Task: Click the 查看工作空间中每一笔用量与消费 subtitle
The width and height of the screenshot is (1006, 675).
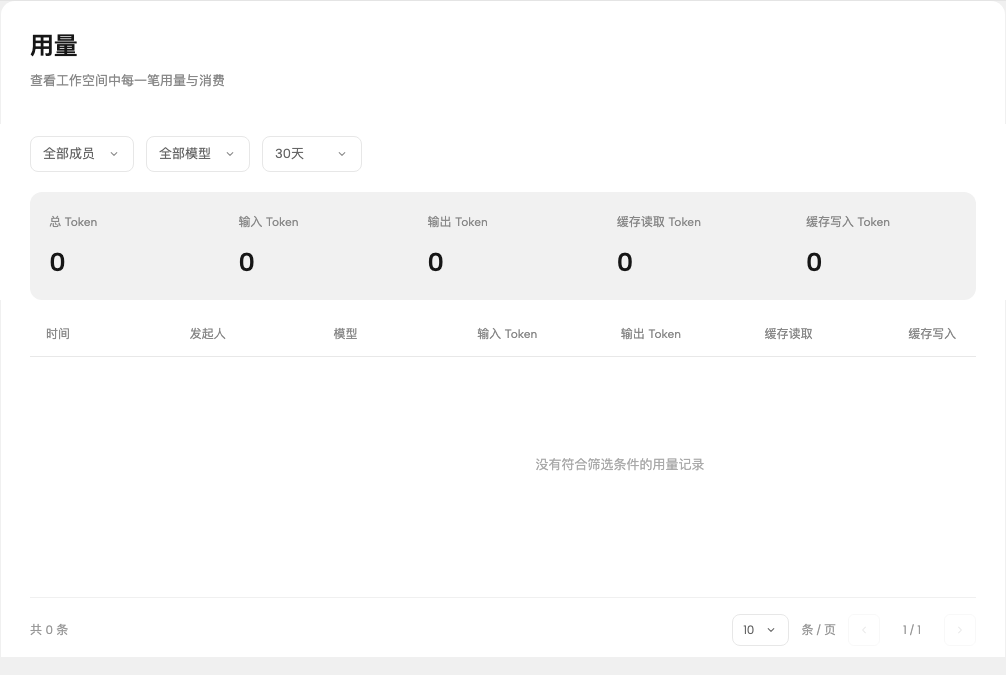Action: coord(127,81)
